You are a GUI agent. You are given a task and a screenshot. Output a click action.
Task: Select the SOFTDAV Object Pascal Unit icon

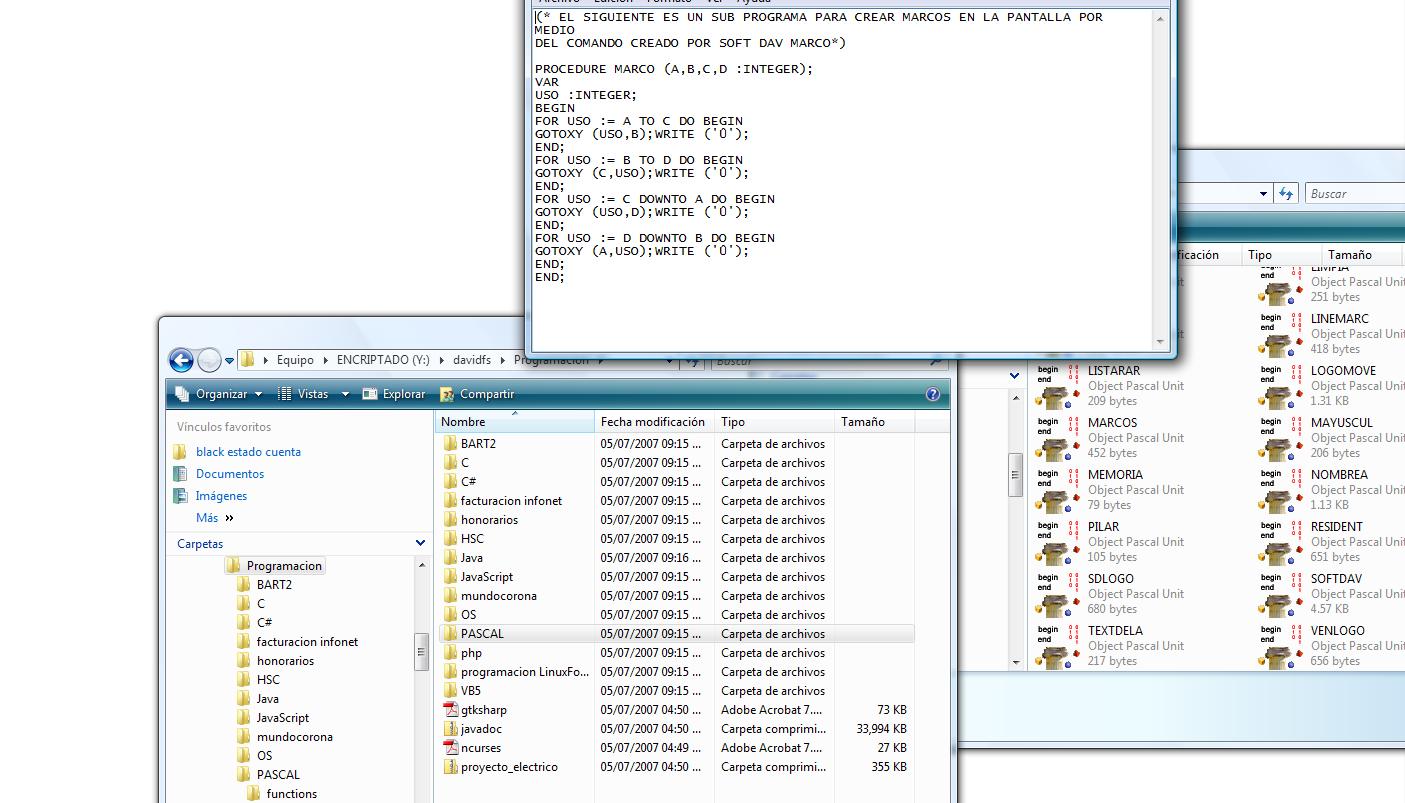(x=1278, y=595)
